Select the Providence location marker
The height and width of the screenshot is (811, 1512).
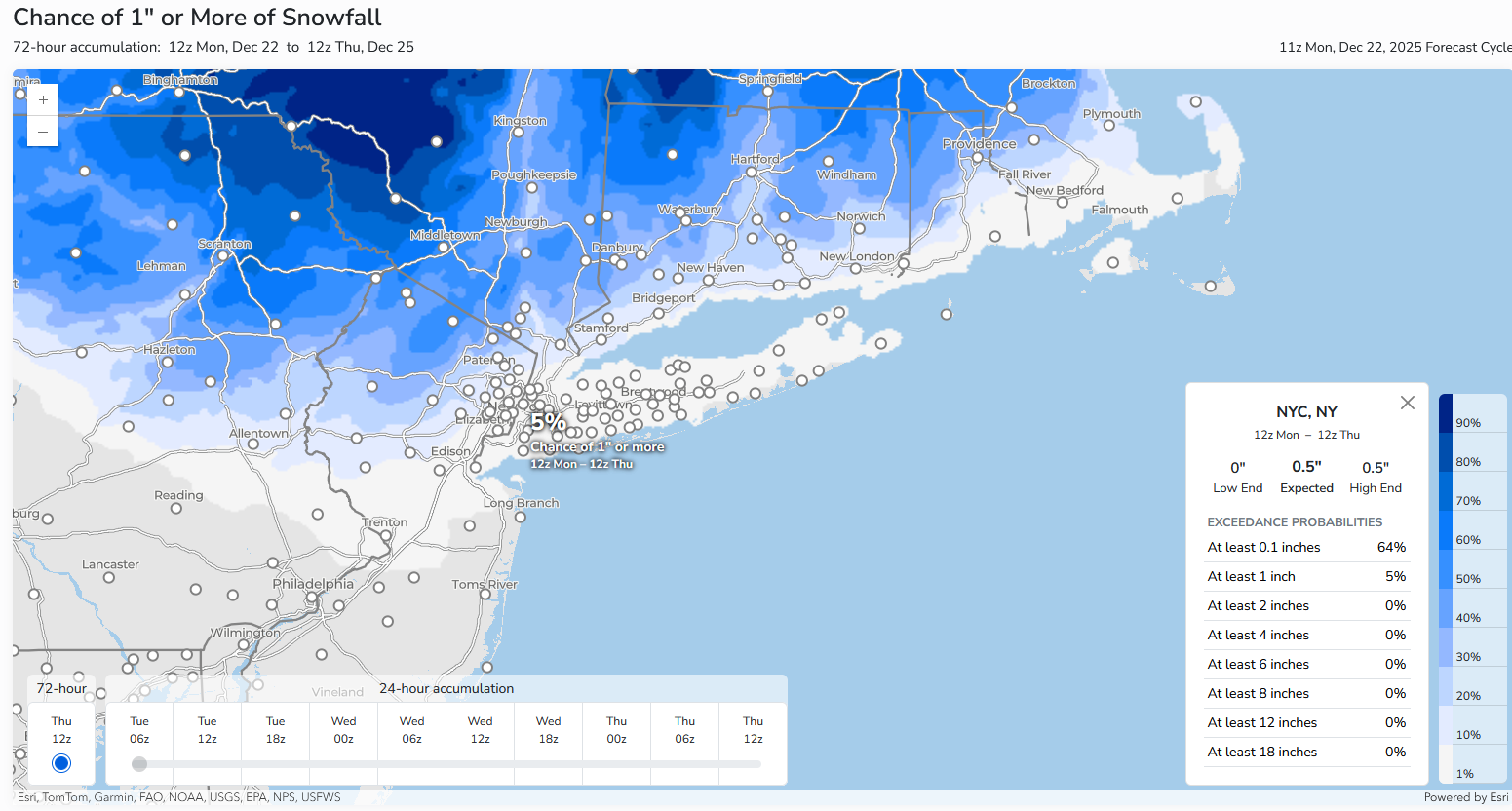click(979, 158)
